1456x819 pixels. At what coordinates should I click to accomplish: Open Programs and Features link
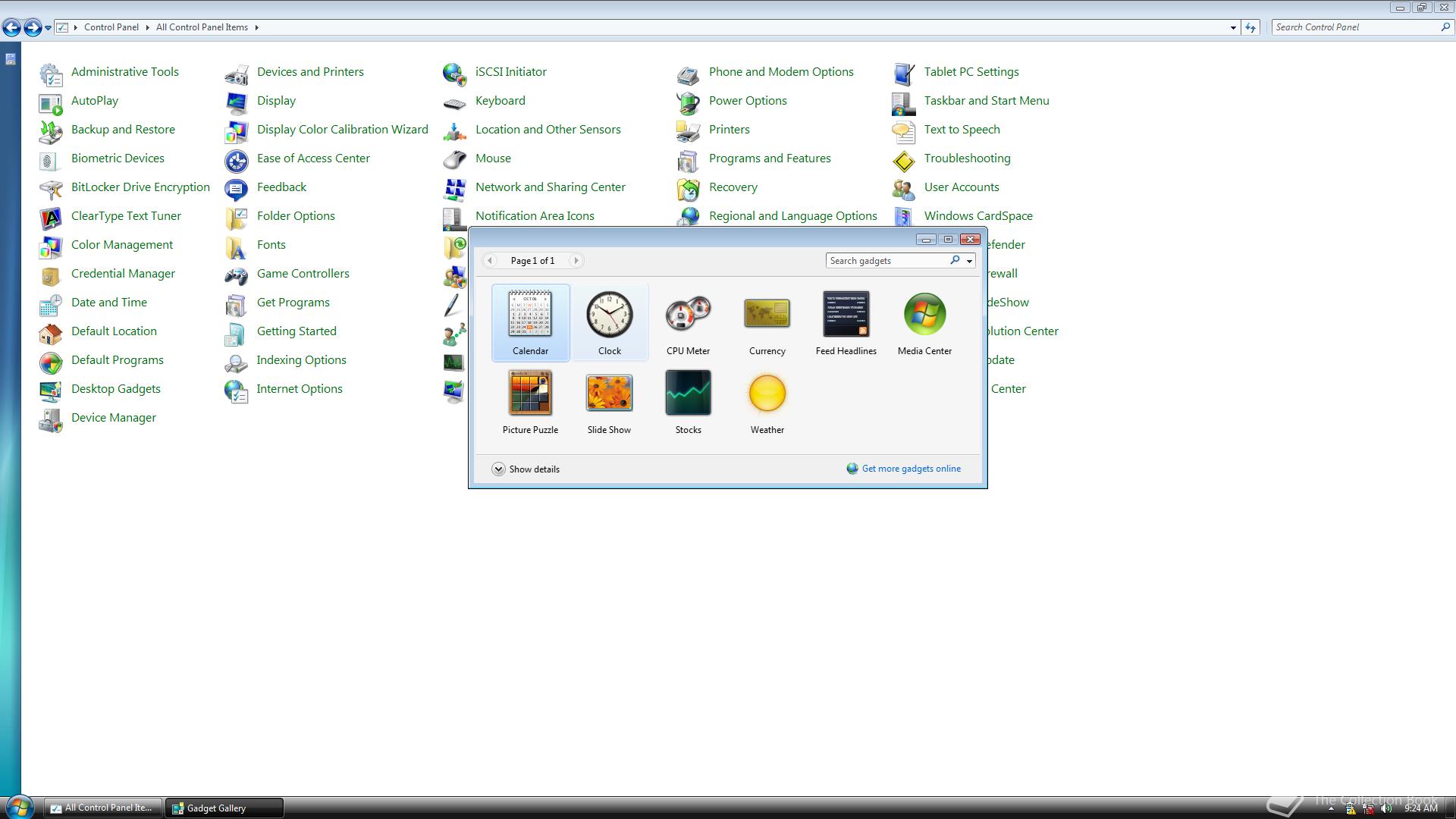[x=770, y=158]
